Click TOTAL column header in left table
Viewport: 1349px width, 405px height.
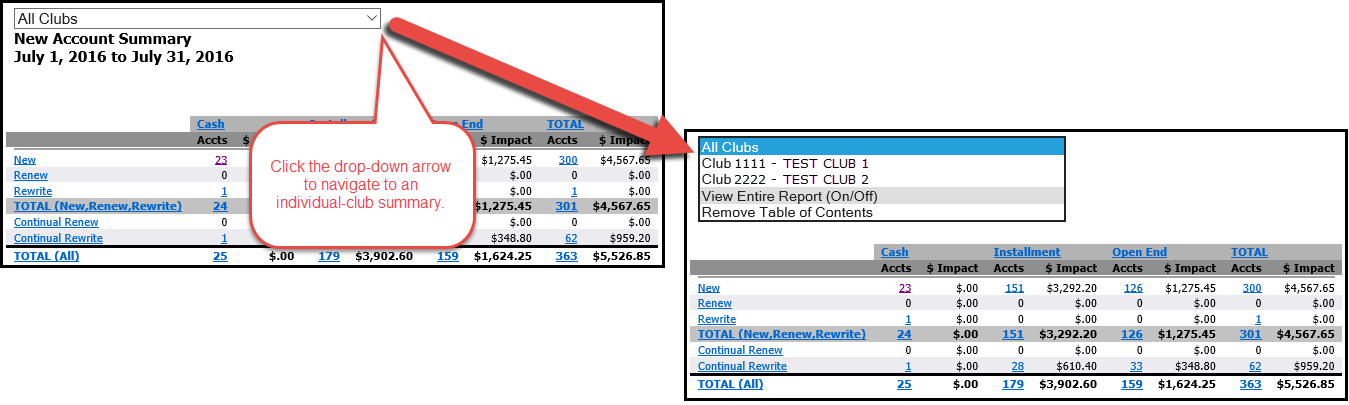click(x=565, y=124)
